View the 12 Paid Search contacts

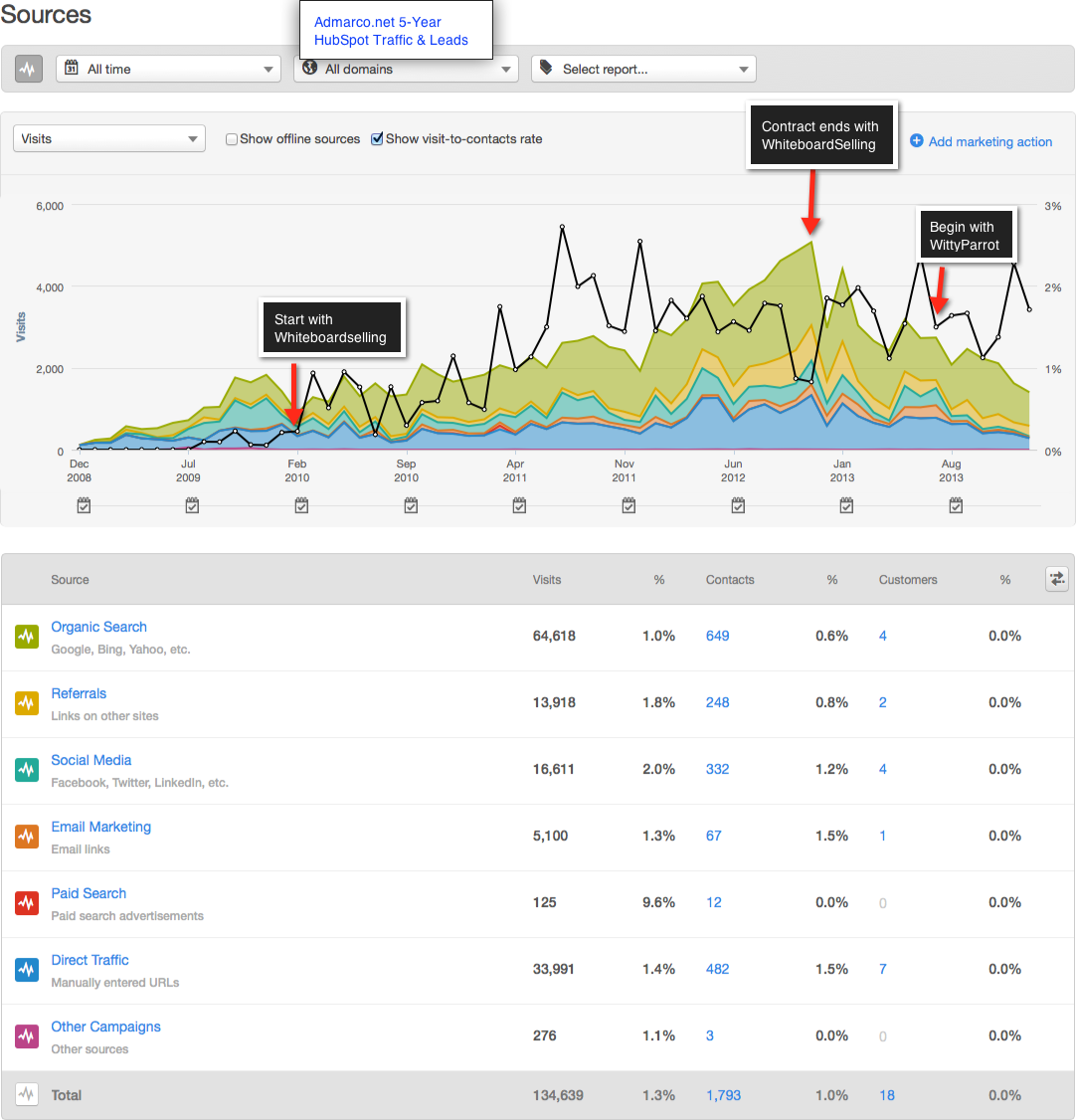point(713,902)
